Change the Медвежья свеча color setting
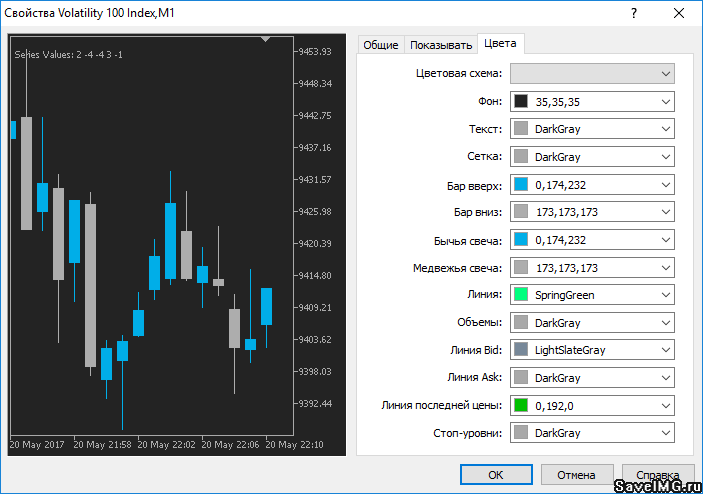This screenshot has height=494, width=703. [x=592, y=268]
